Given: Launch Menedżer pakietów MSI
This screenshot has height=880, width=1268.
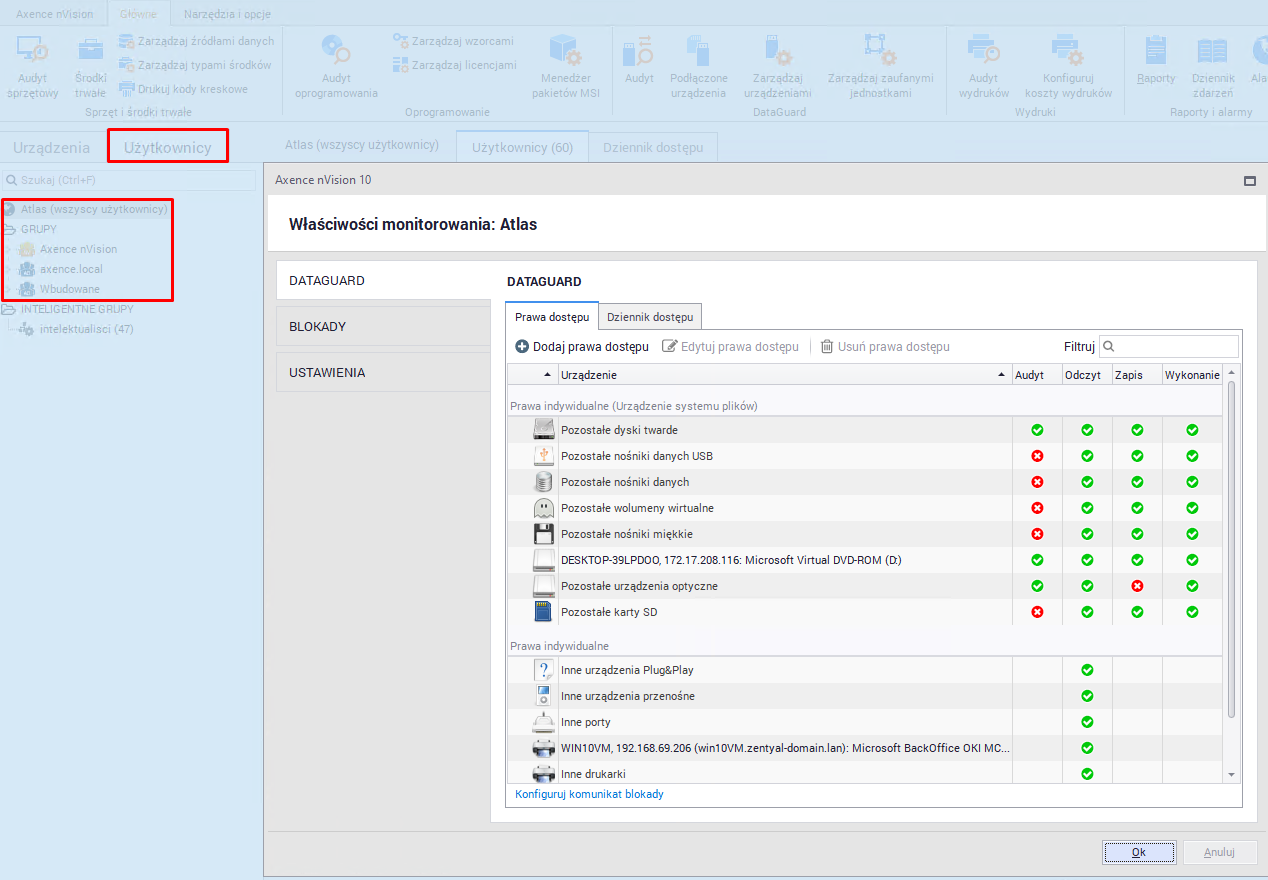Looking at the screenshot, I should pos(567,50).
